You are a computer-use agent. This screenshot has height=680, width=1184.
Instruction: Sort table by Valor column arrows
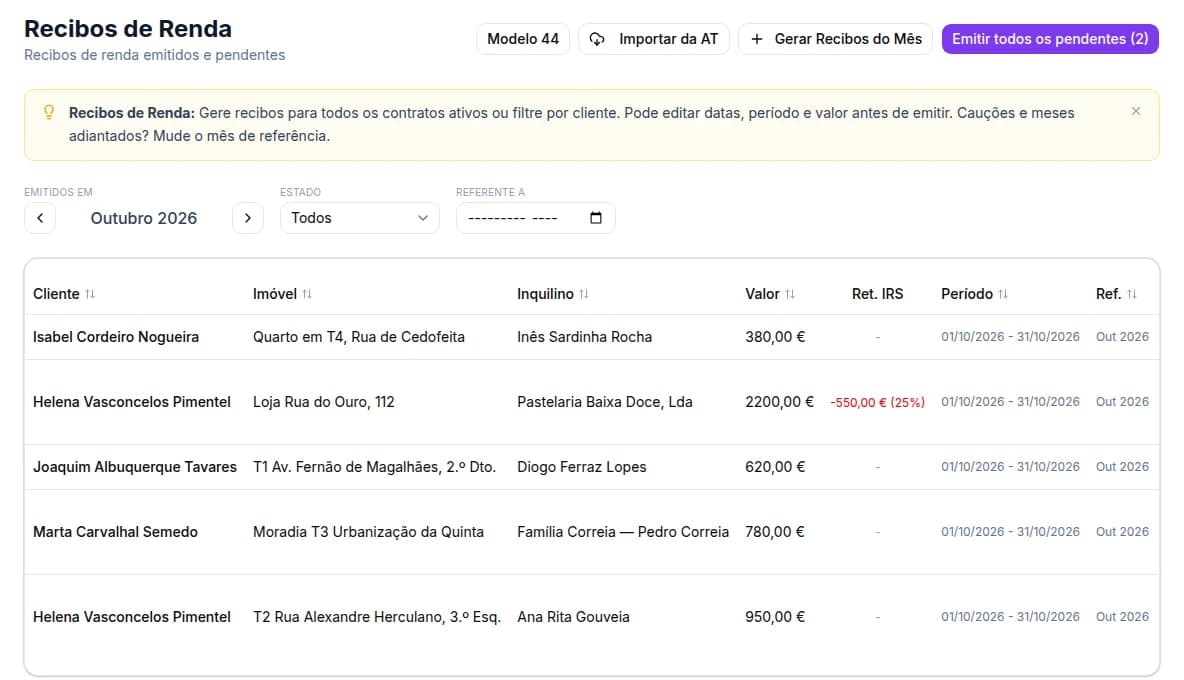pos(790,294)
